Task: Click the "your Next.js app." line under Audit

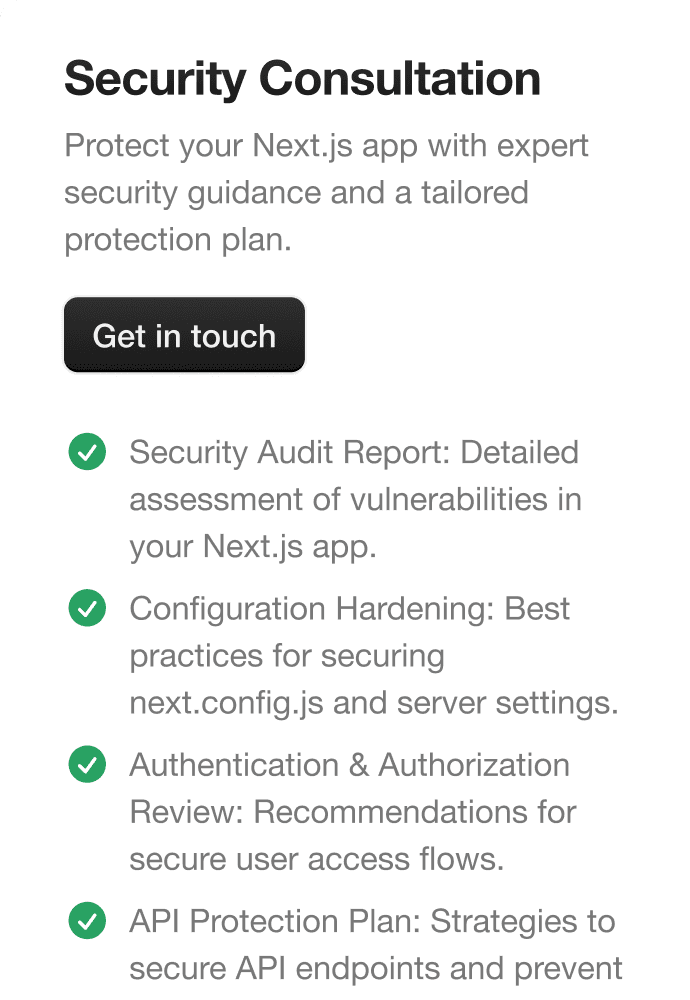Action: click(x=253, y=547)
